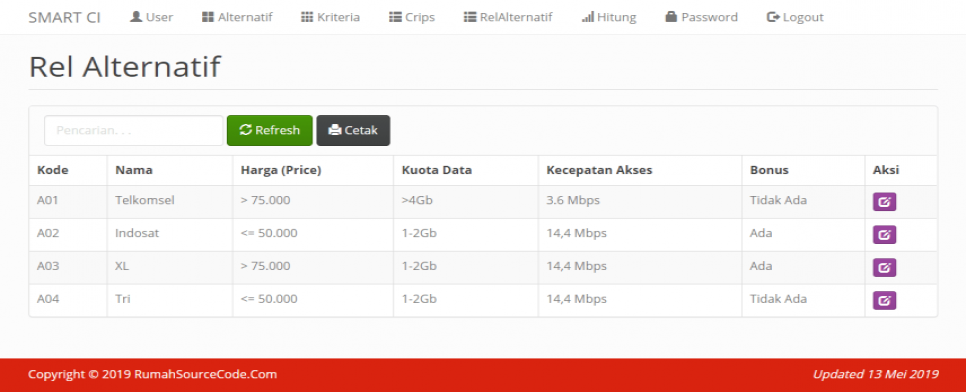Screen dimensions: 966x392
Task: Open the Crips page
Action: click(x=412, y=17)
